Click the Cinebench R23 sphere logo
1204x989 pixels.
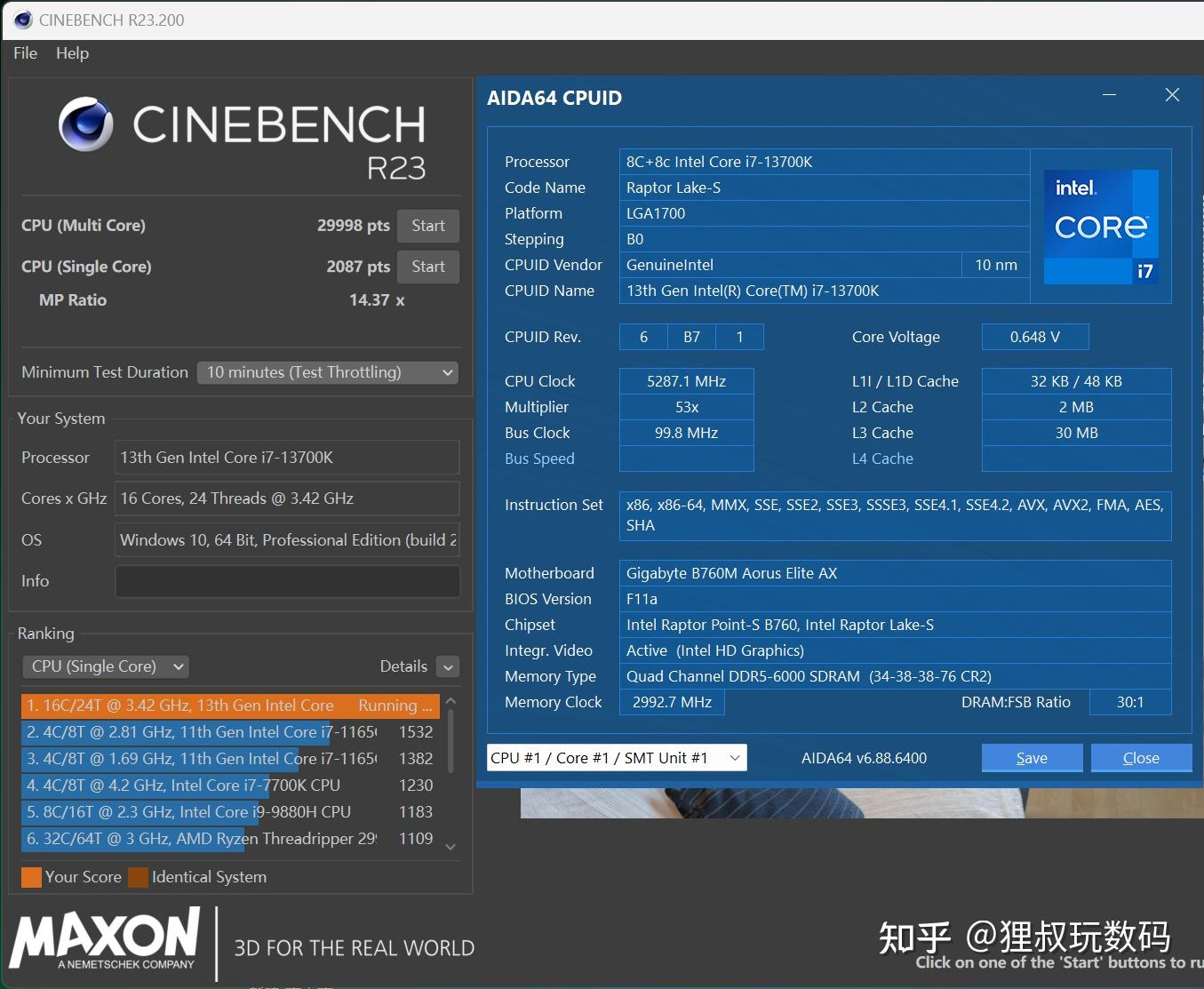(x=86, y=124)
